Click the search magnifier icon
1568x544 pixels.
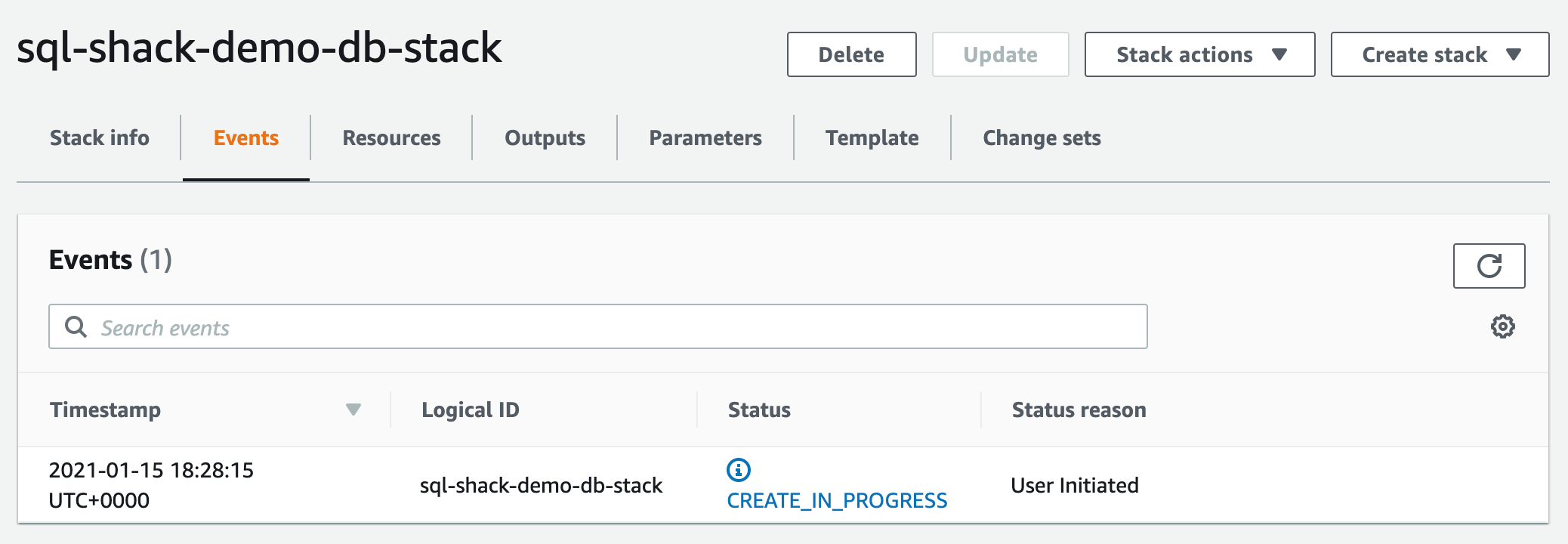76,327
